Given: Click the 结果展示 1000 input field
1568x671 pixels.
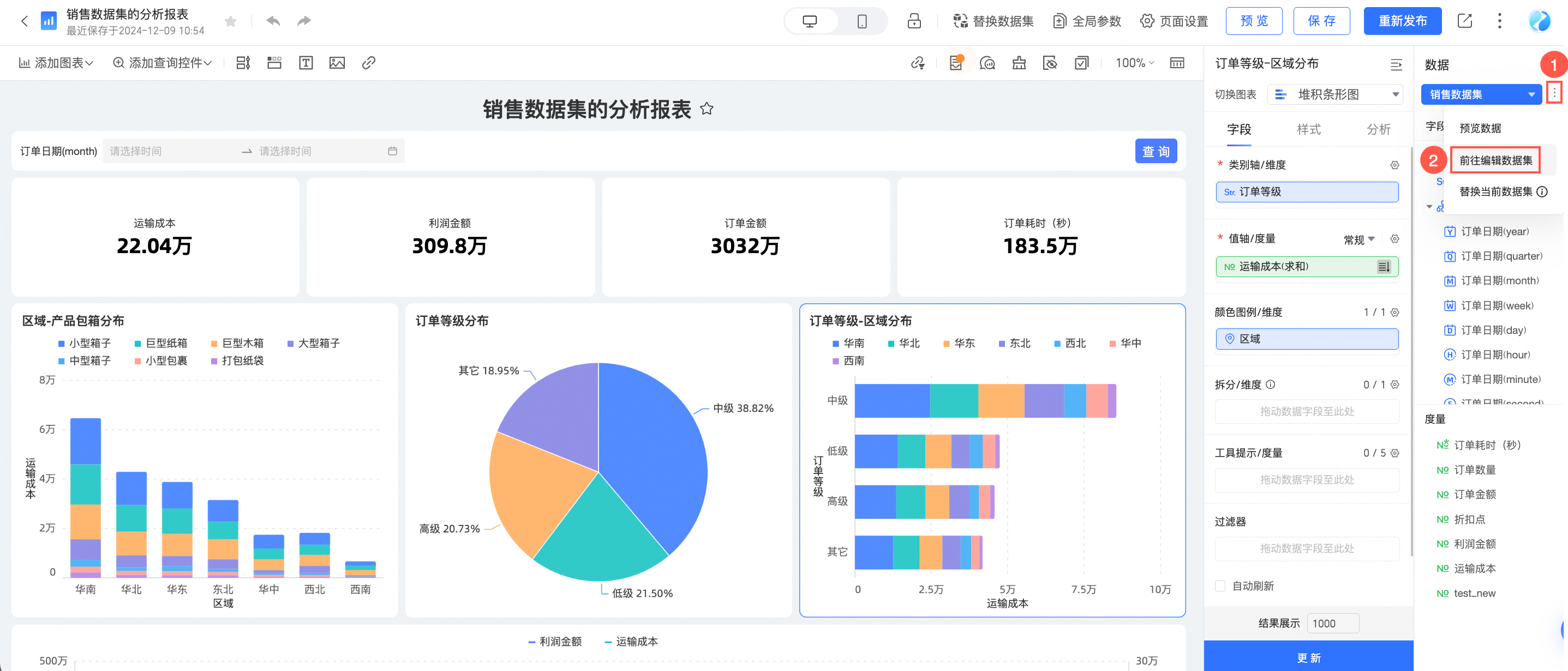Looking at the screenshot, I should [1332, 624].
